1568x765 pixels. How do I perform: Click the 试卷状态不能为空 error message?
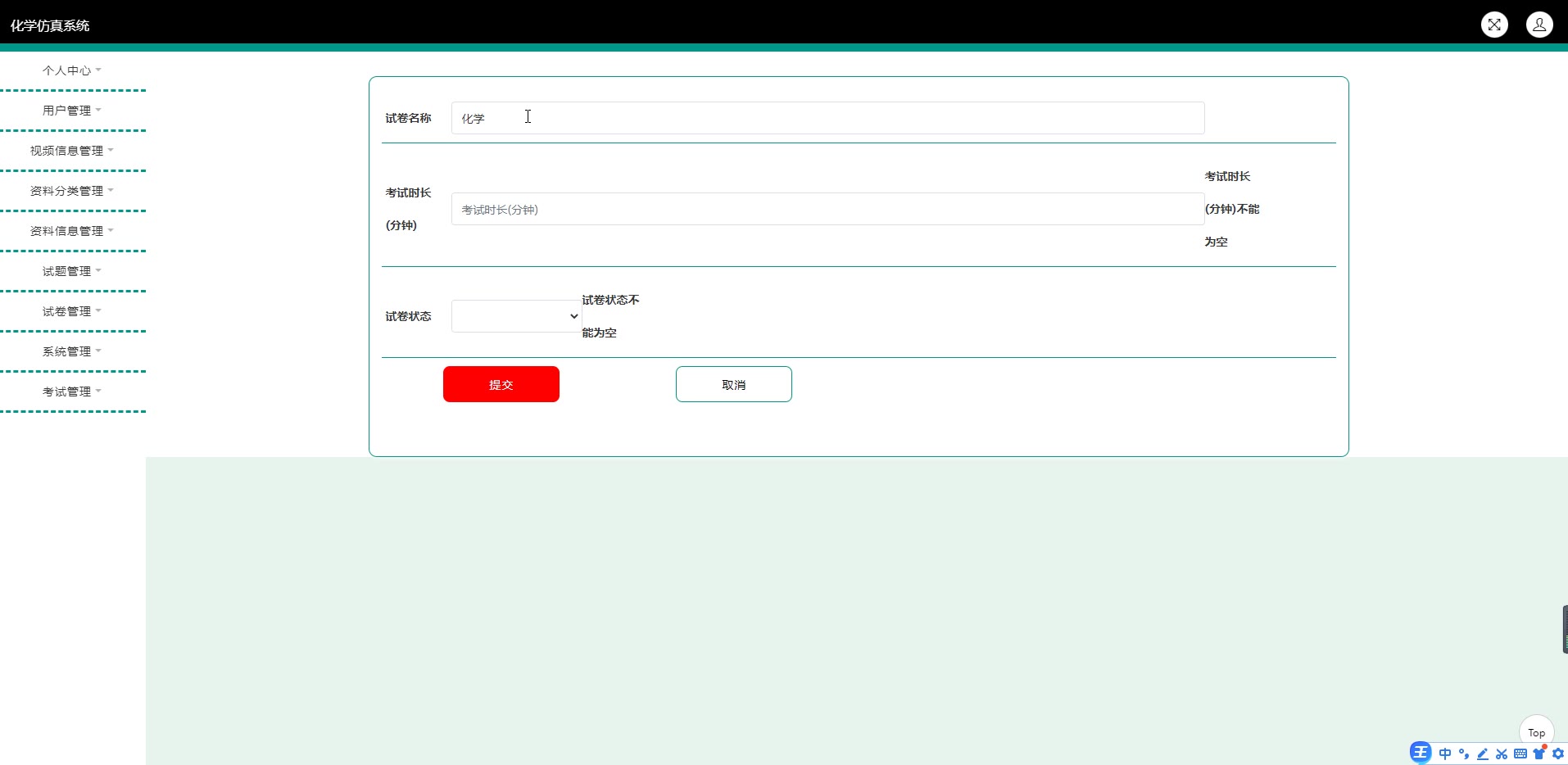(610, 316)
